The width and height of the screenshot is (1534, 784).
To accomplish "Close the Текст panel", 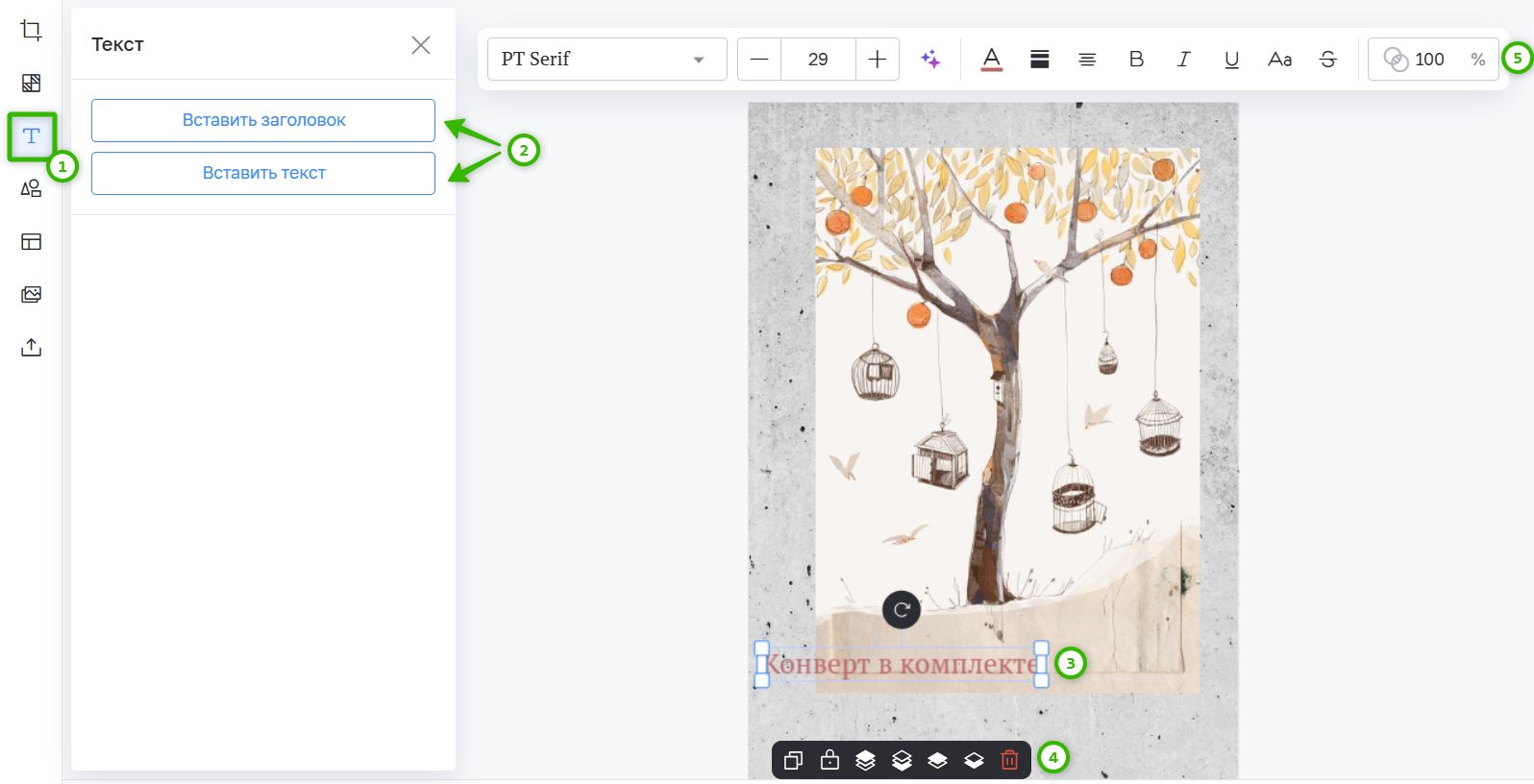I will [x=421, y=45].
